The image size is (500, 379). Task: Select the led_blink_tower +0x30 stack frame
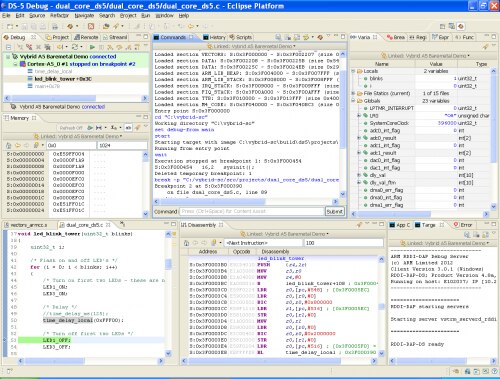coord(63,79)
